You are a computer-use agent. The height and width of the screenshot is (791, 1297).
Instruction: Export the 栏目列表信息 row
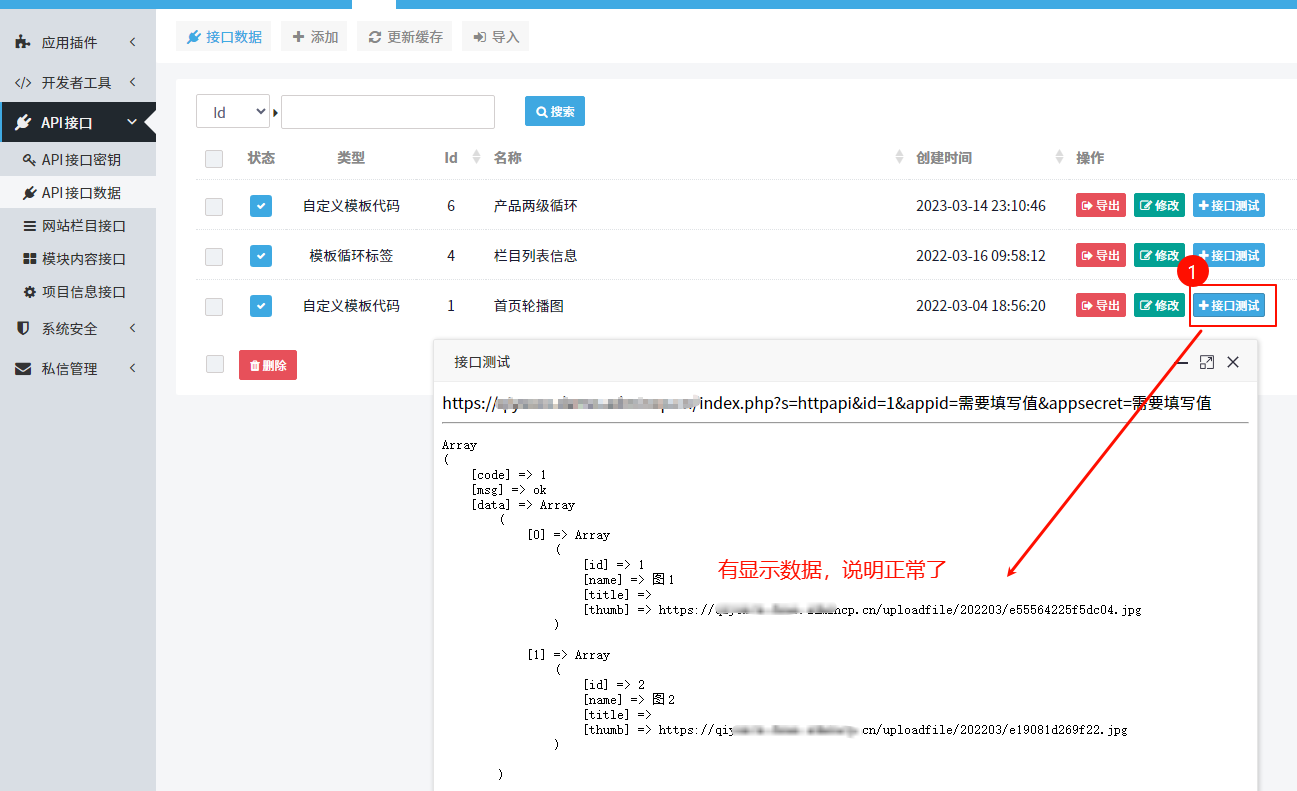pos(1101,255)
